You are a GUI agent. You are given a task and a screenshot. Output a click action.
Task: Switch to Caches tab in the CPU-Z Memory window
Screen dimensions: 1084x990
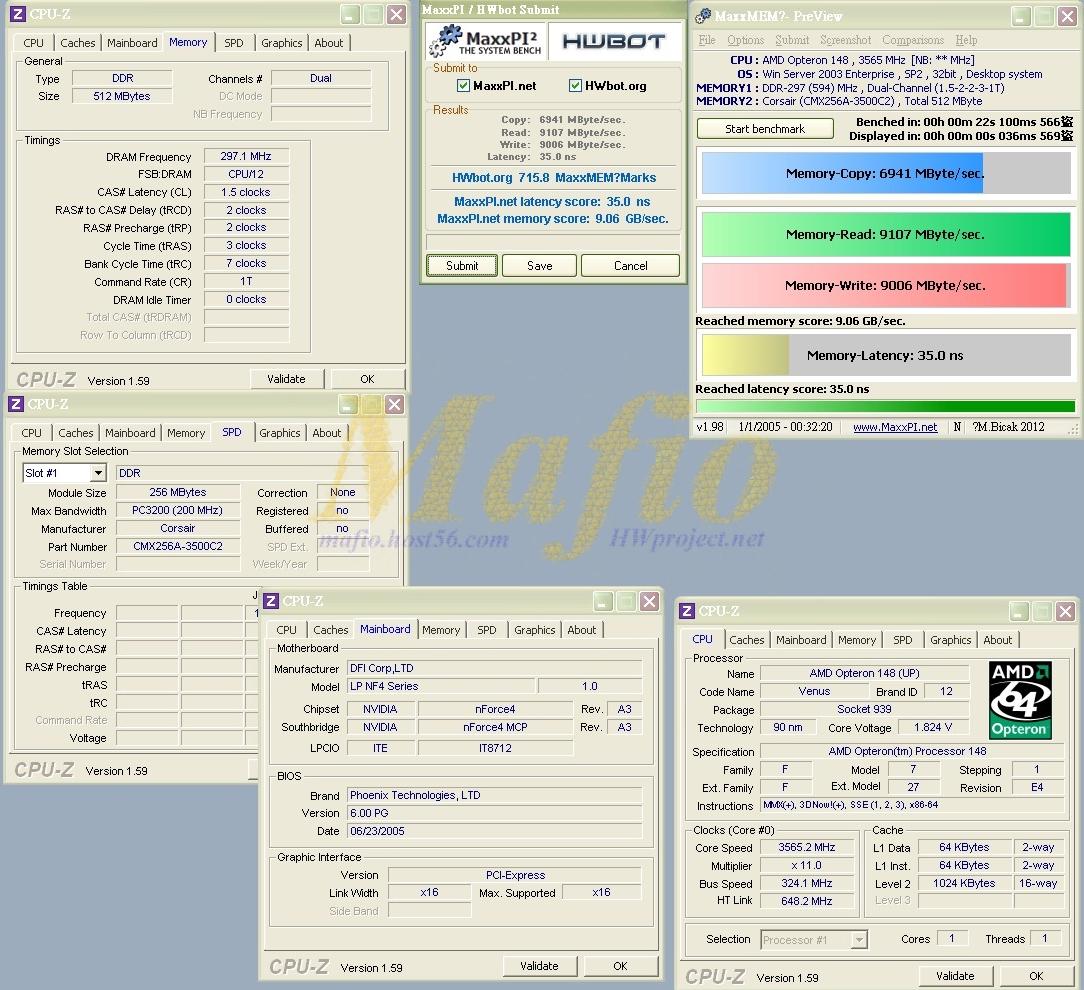pos(77,43)
